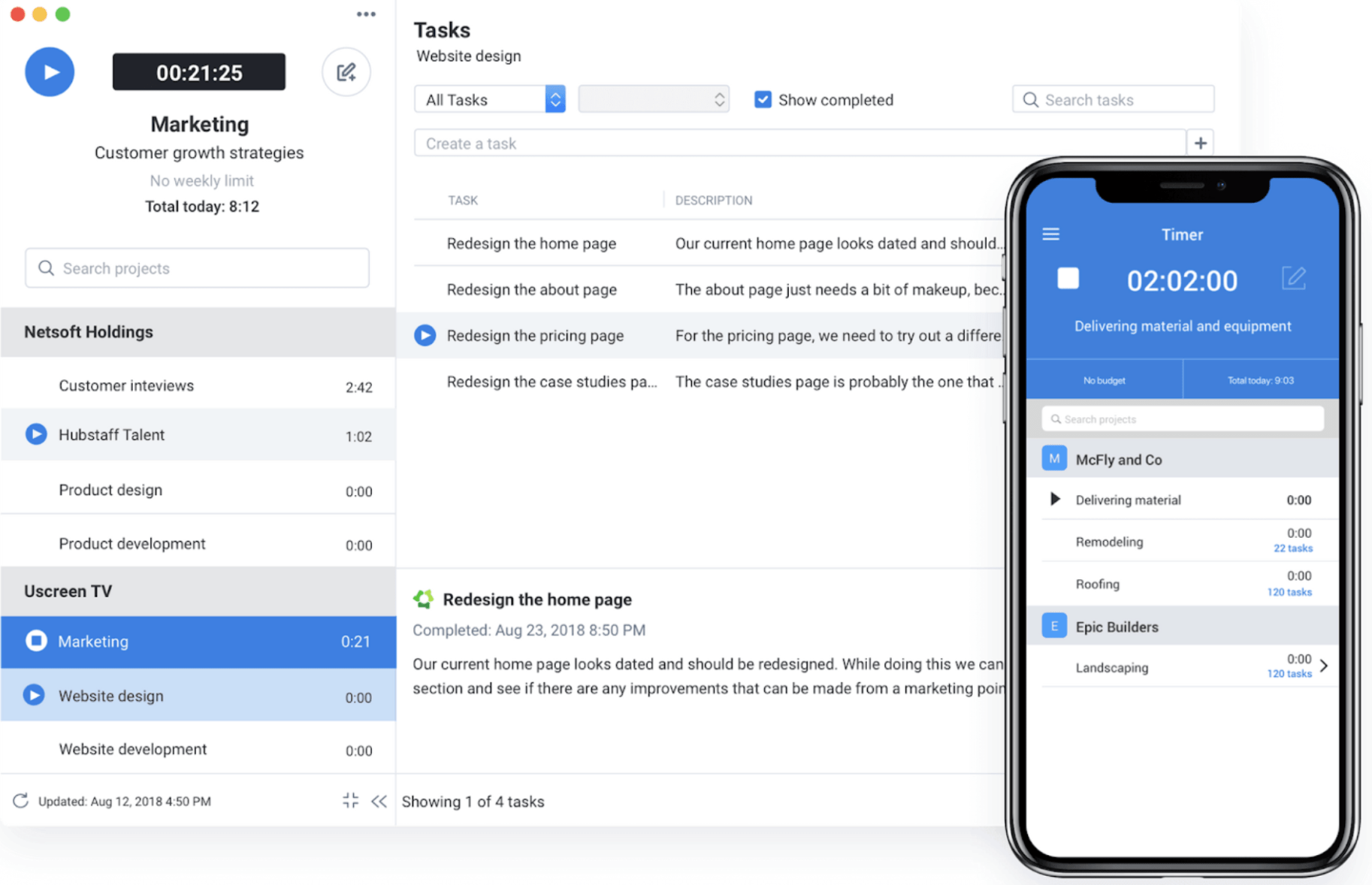
Task: Select the Product development project
Action: [x=198, y=544]
